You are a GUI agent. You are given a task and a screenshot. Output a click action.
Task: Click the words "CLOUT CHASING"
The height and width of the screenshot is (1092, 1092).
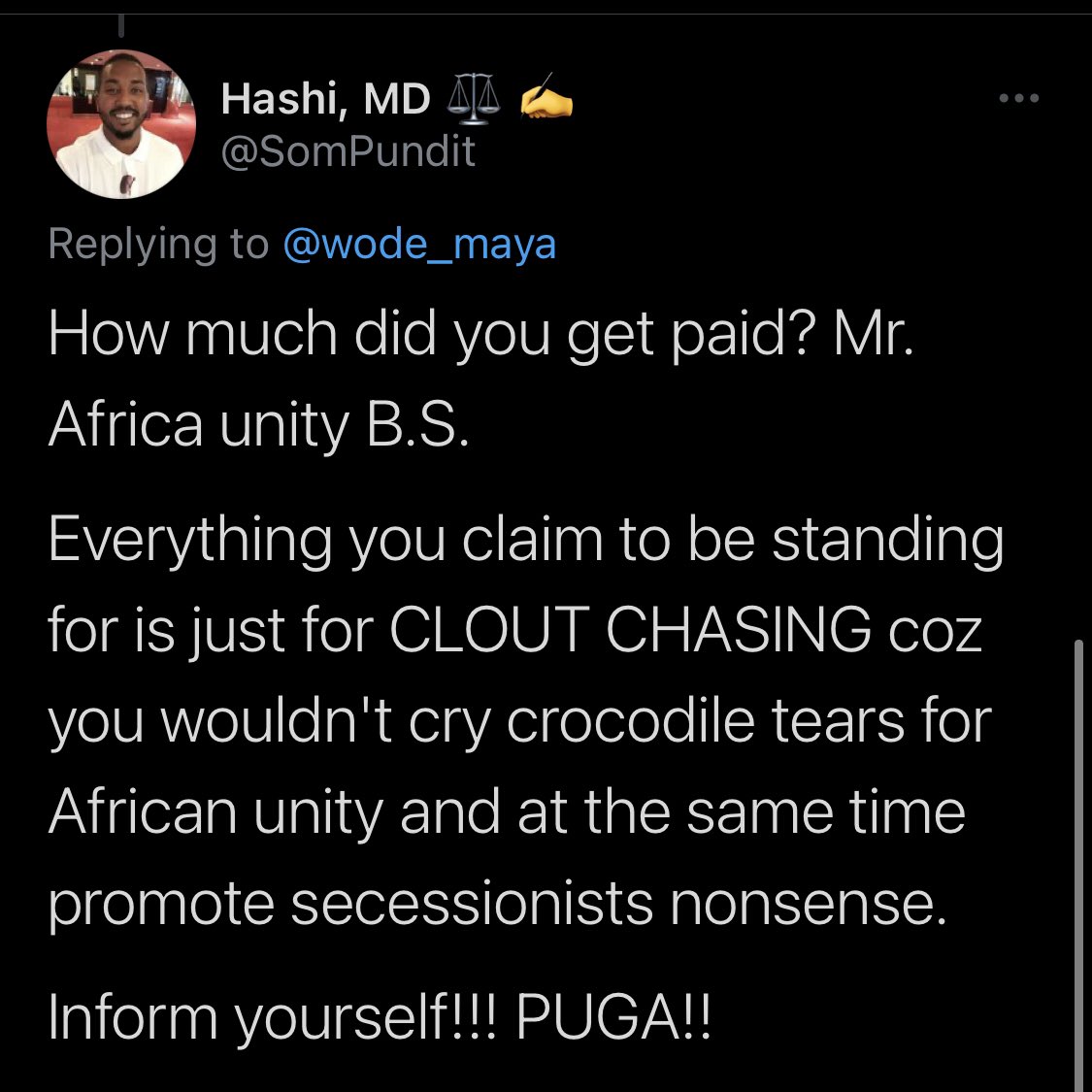point(630,629)
